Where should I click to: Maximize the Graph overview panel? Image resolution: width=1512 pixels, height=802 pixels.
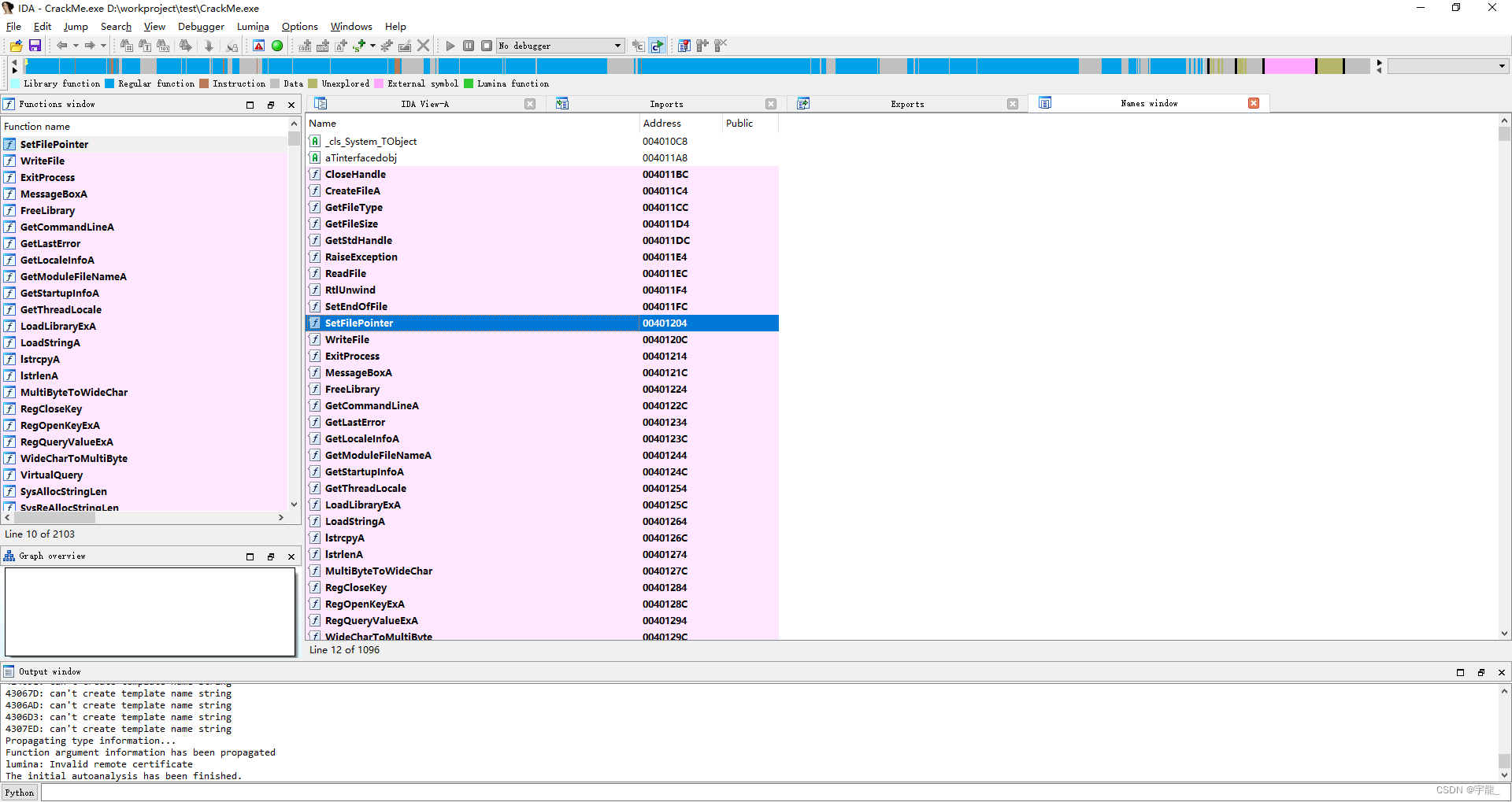pyautogui.click(x=250, y=556)
